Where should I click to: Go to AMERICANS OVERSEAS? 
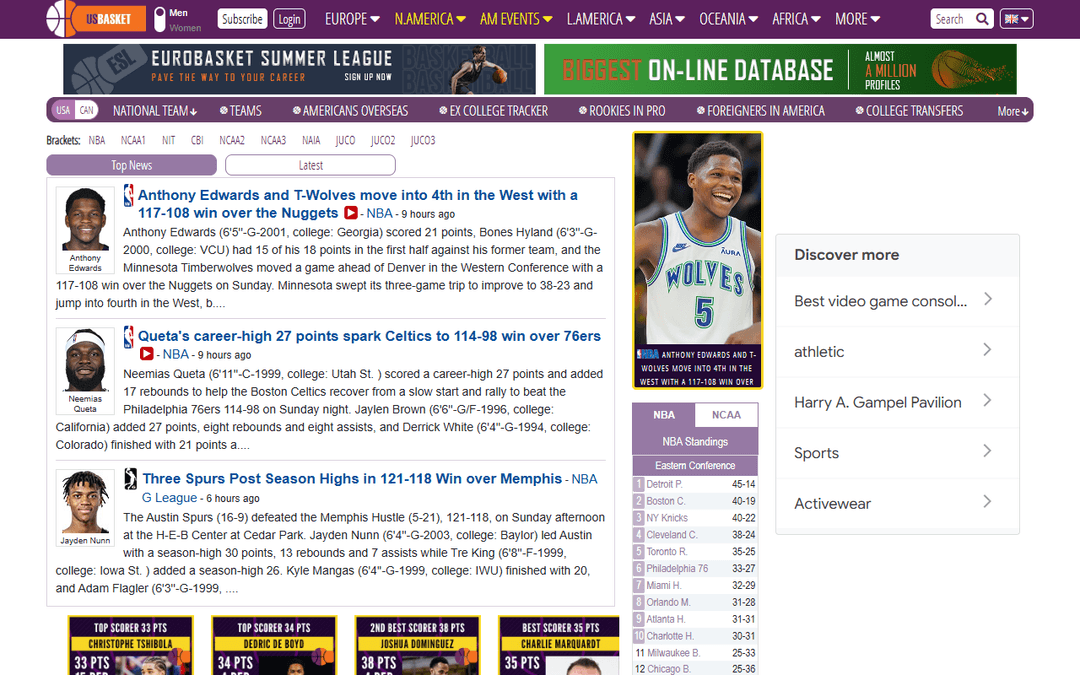(351, 111)
